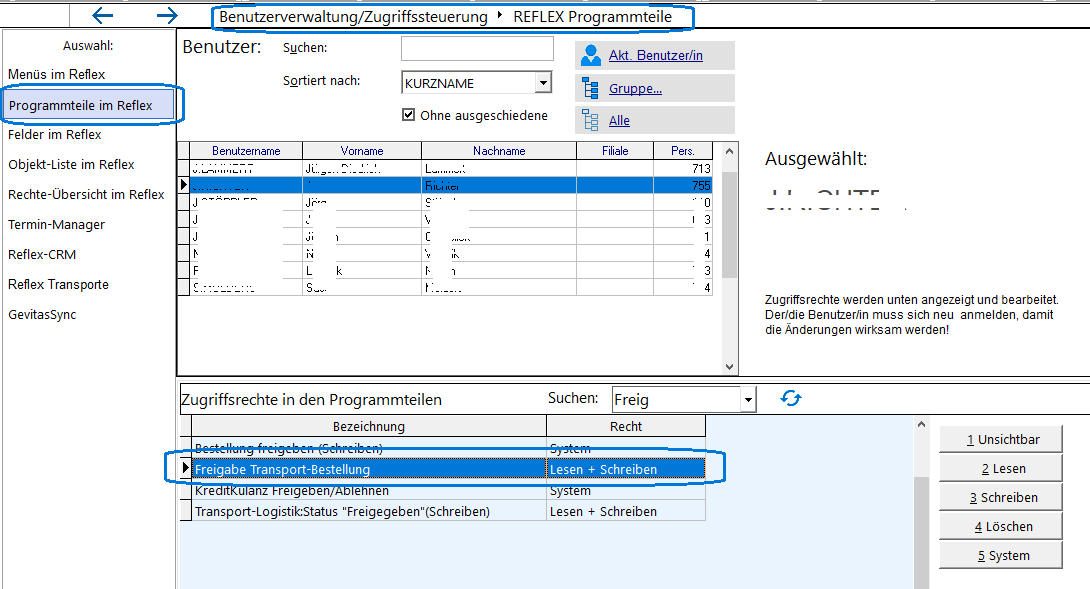Click the Akt. Benutzer/in person icon

coord(590,55)
